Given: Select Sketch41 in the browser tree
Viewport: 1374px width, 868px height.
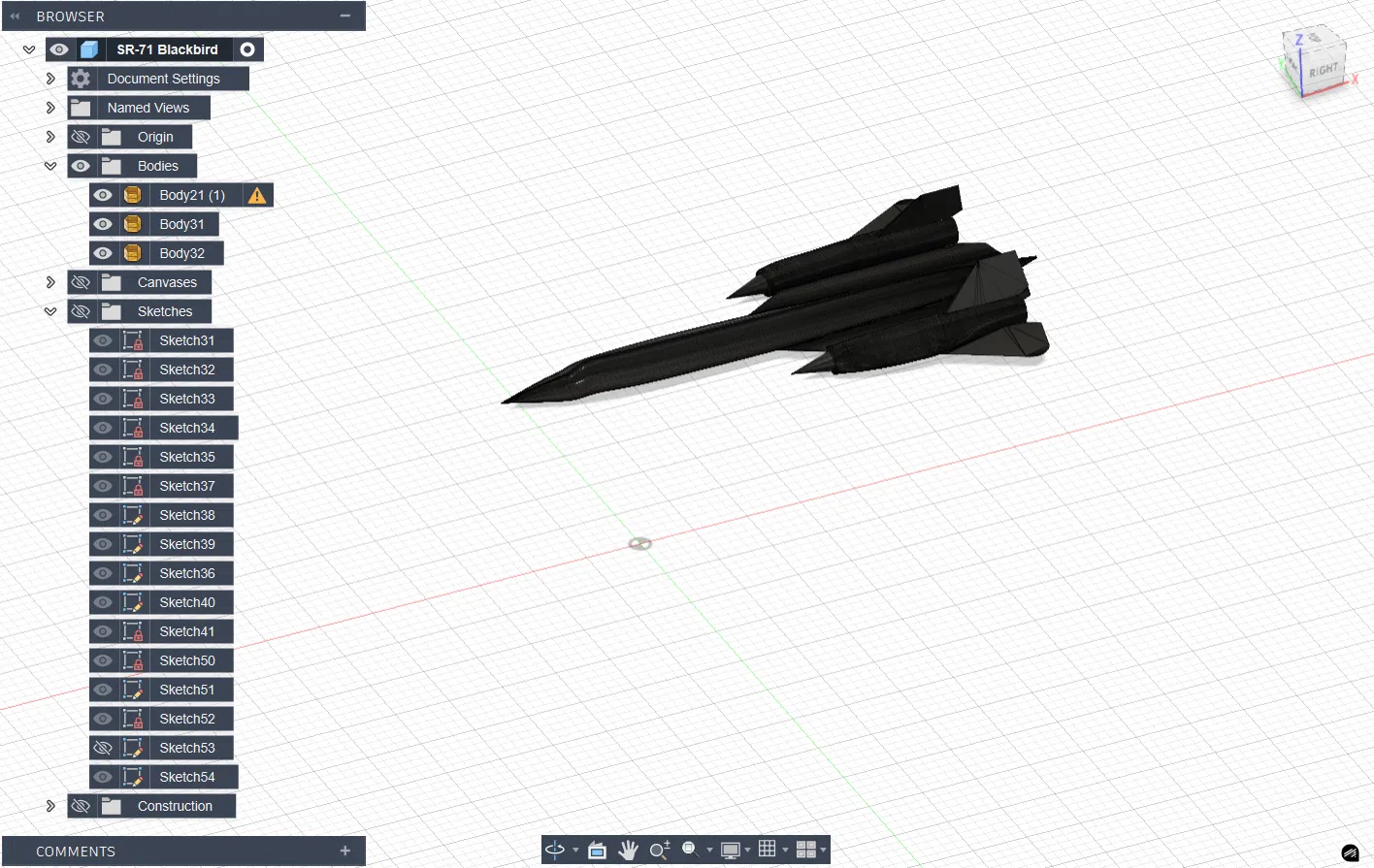Looking at the screenshot, I should (187, 631).
